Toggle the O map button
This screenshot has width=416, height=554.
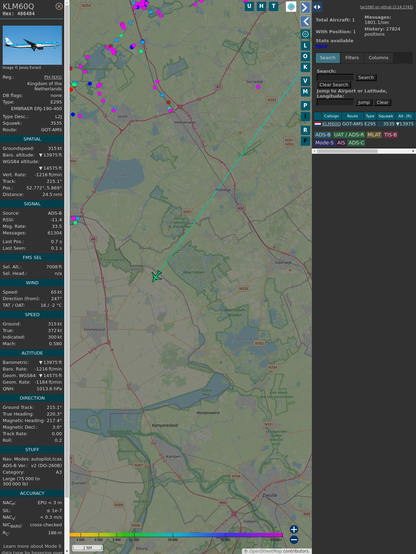tap(305, 56)
